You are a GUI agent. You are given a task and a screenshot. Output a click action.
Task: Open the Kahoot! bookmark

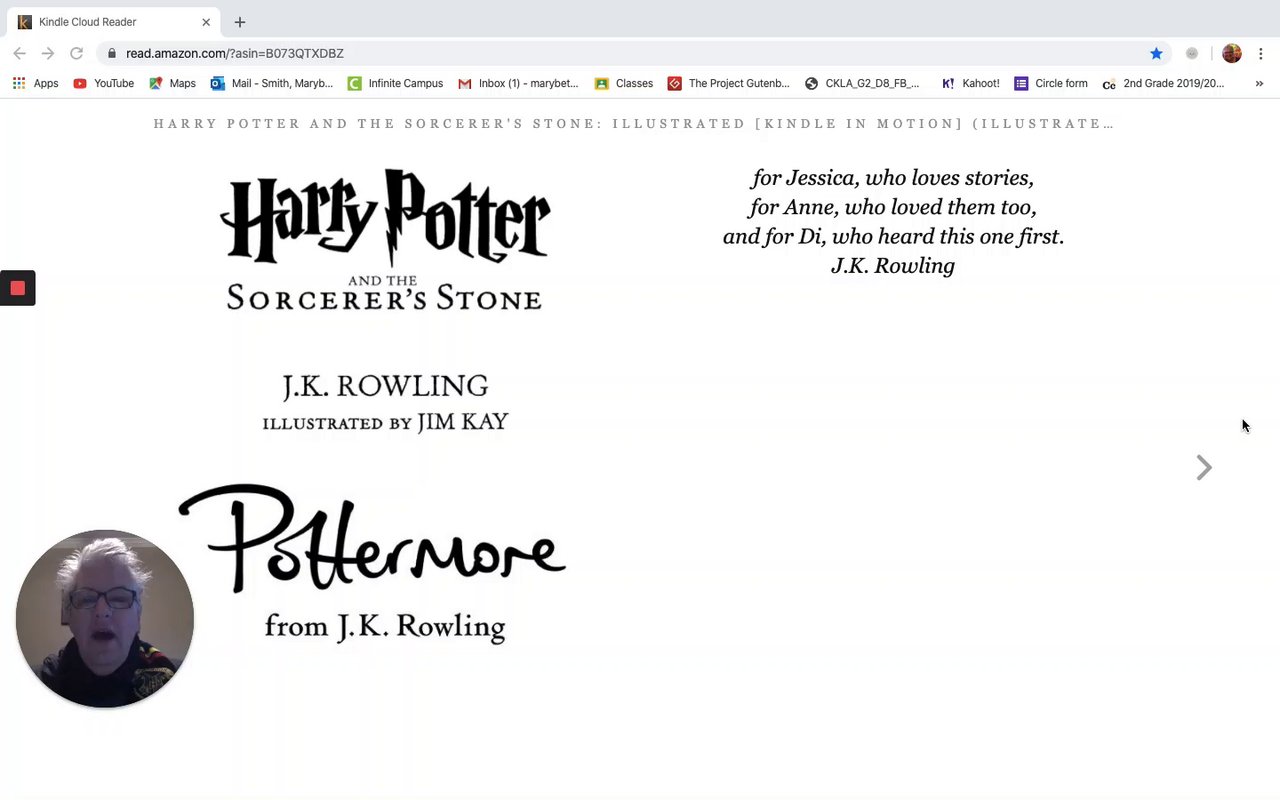pos(970,83)
